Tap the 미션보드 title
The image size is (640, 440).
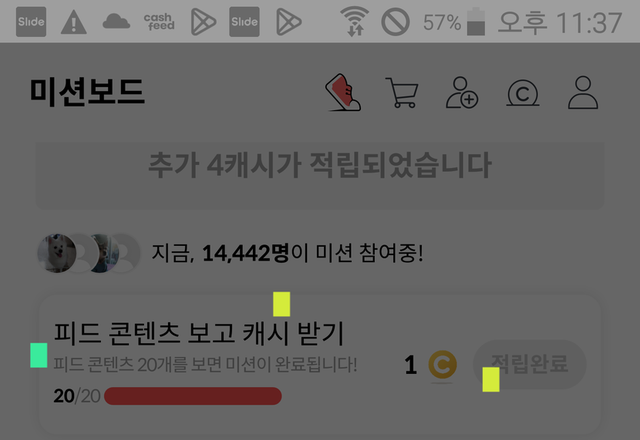click(87, 92)
